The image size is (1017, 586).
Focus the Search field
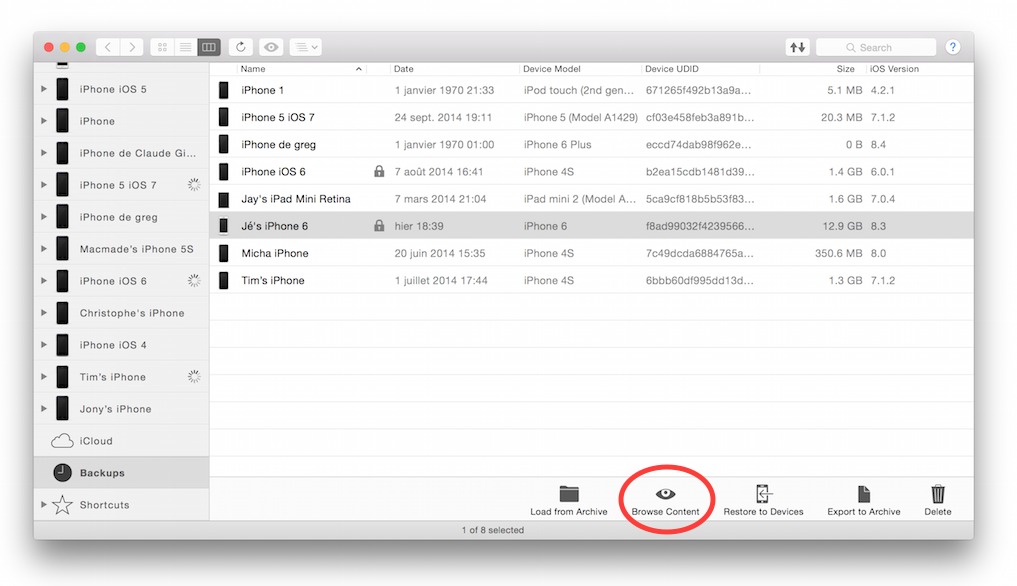point(876,47)
